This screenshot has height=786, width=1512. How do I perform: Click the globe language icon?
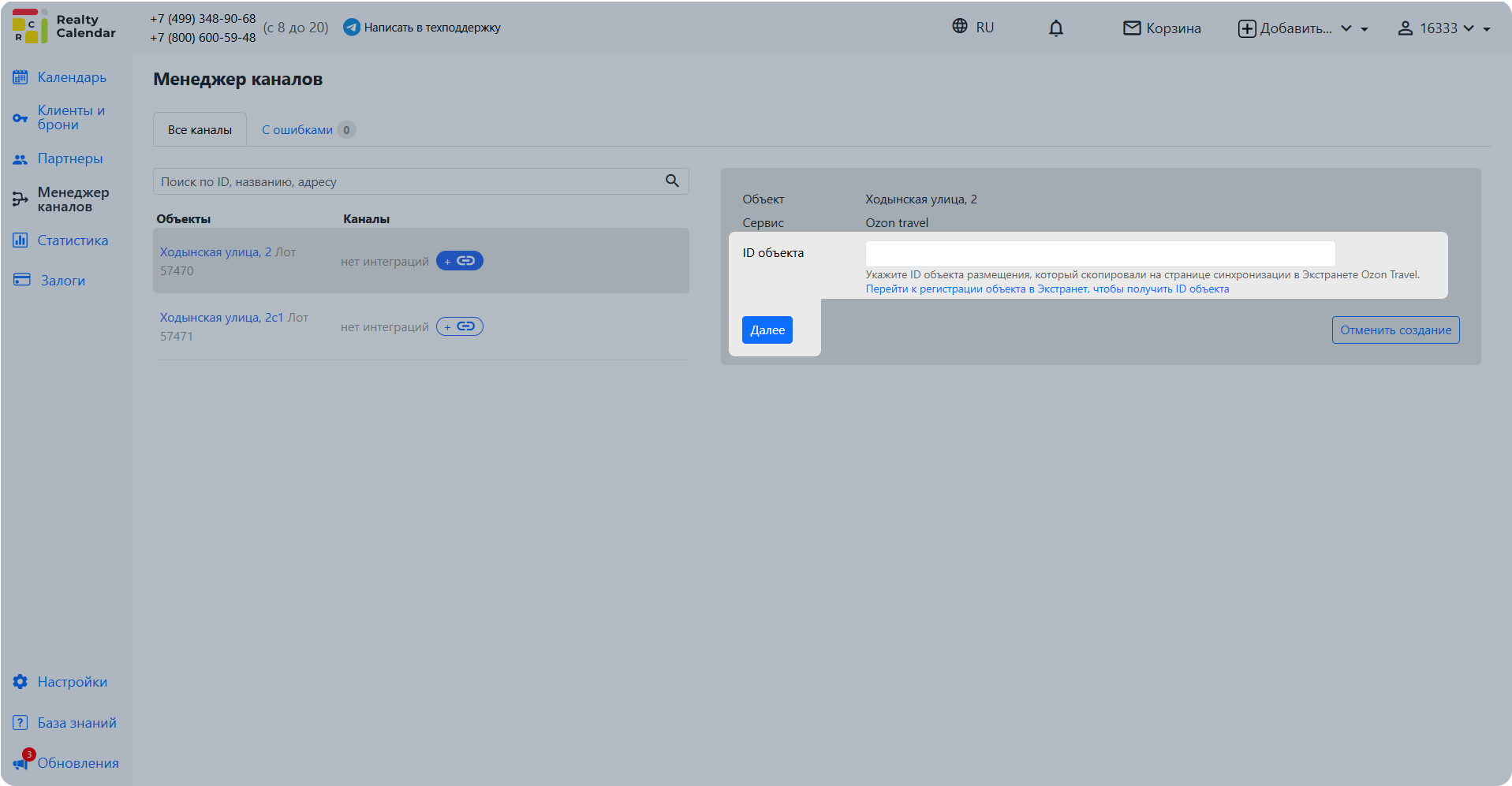click(959, 26)
